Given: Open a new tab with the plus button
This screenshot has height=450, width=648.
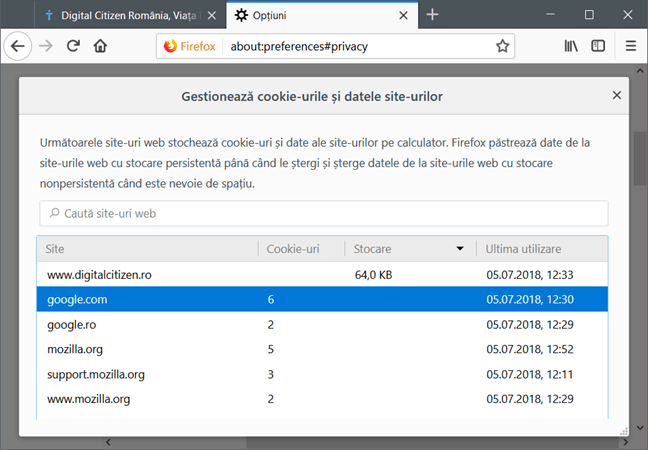Looking at the screenshot, I should click(x=432, y=15).
